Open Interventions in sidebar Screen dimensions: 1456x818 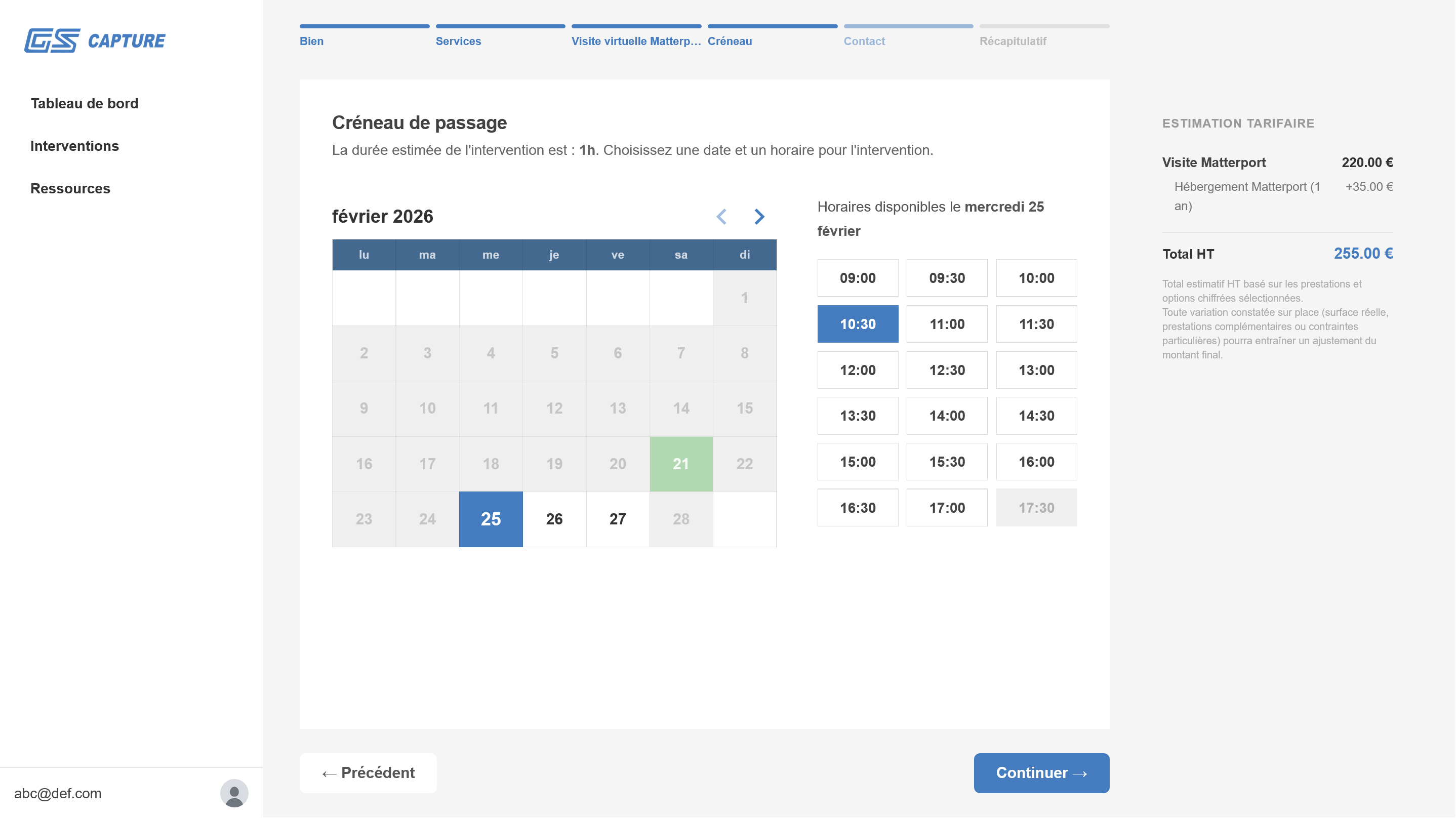(x=74, y=146)
